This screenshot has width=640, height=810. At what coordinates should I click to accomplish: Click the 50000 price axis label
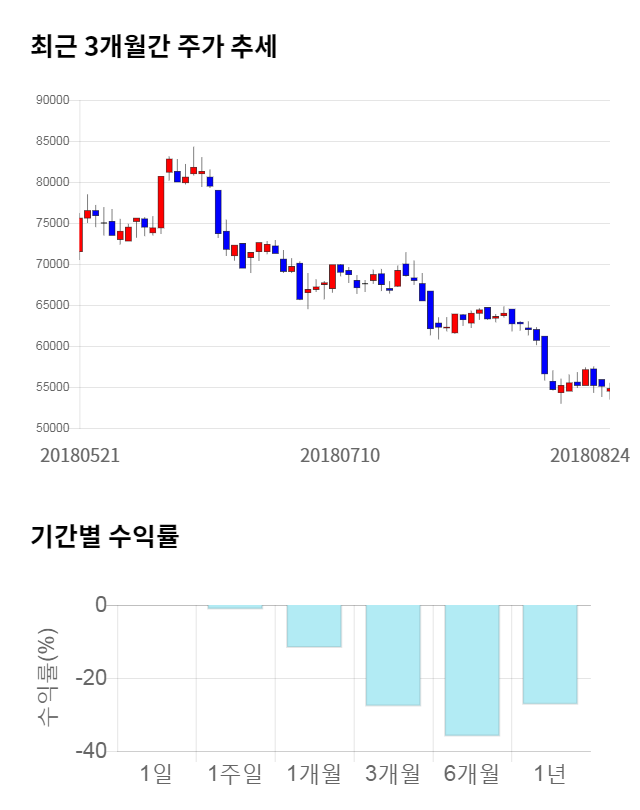(x=50, y=428)
